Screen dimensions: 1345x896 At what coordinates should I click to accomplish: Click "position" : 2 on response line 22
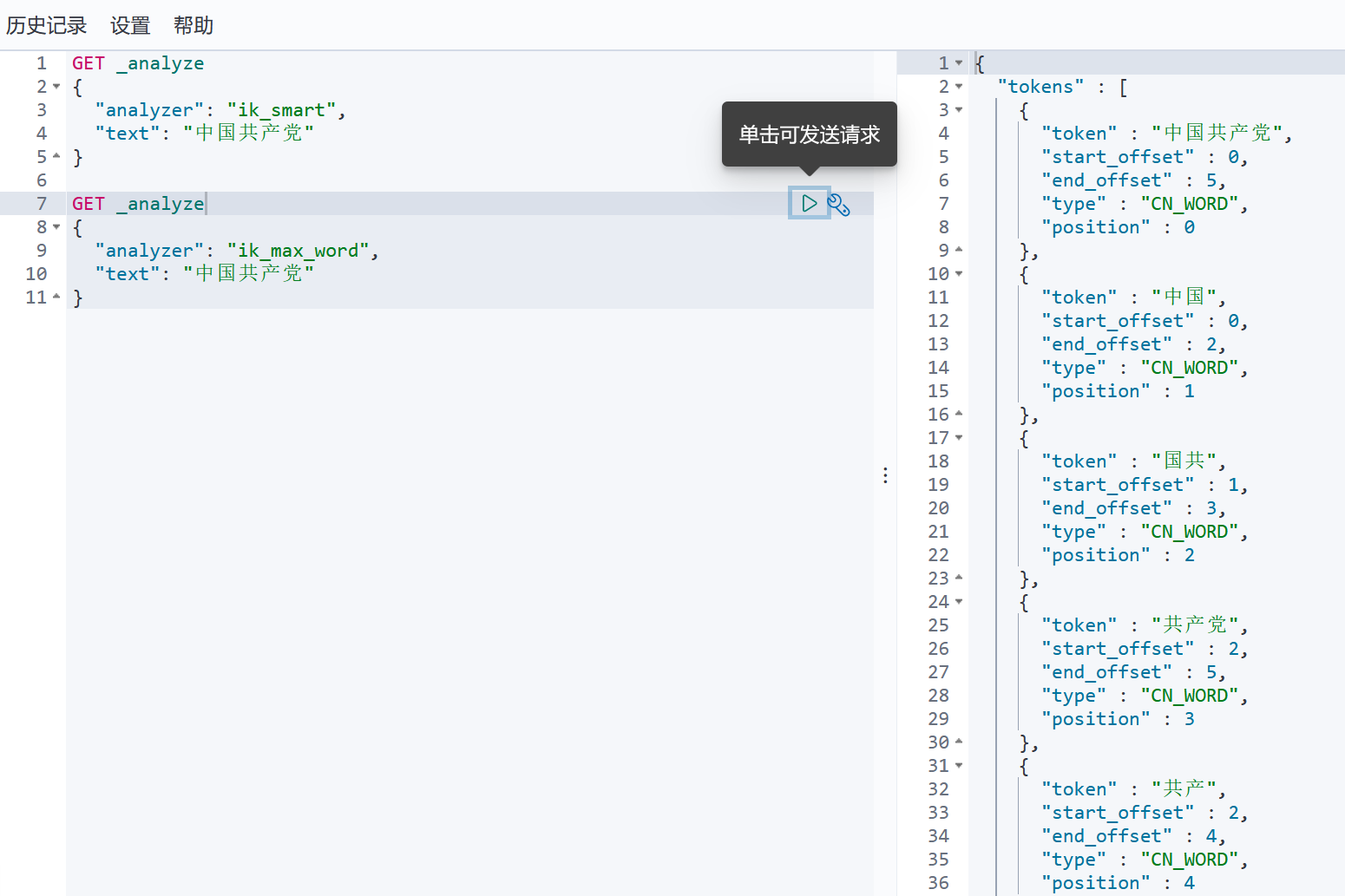[1118, 555]
